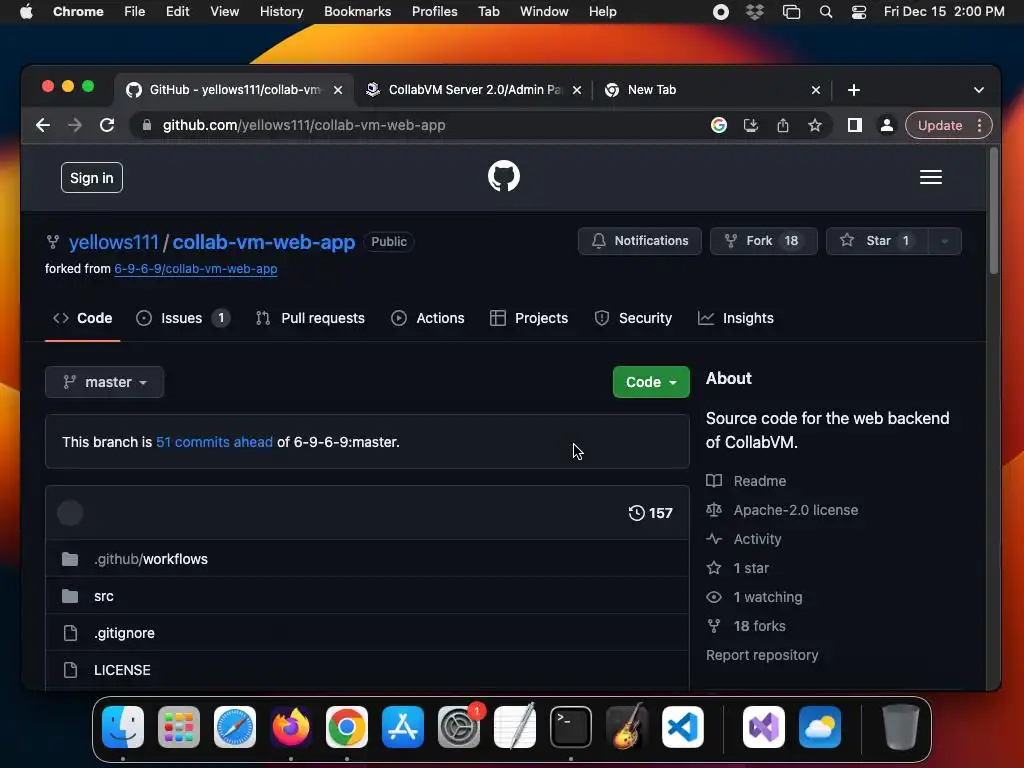Switch to the Issues tab
The image size is (1024, 768).
click(x=182, y=318)
